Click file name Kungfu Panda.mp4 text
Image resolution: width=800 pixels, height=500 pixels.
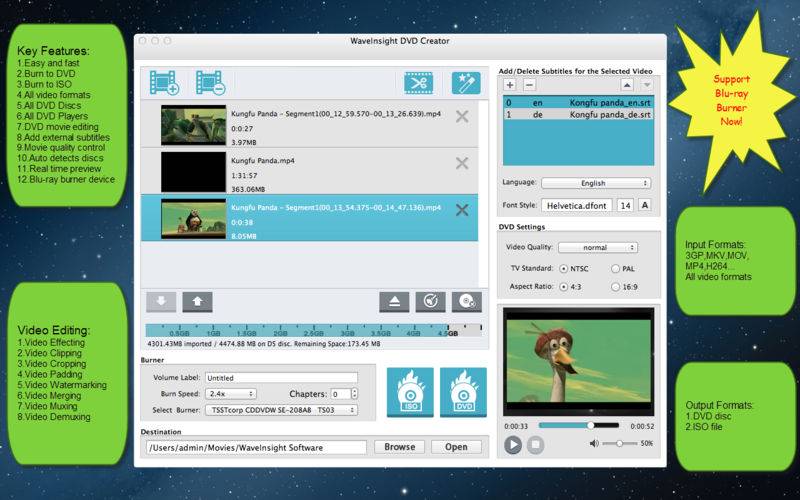[263, 161]
